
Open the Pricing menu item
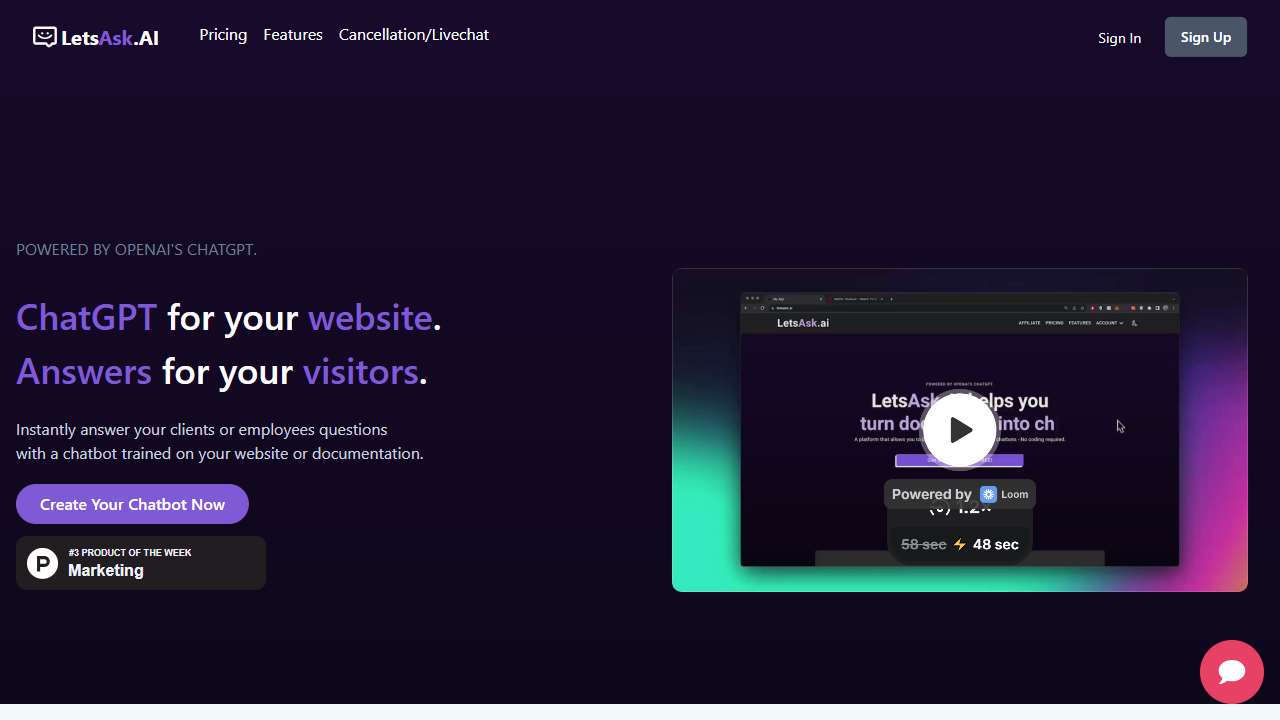[222, 35]
